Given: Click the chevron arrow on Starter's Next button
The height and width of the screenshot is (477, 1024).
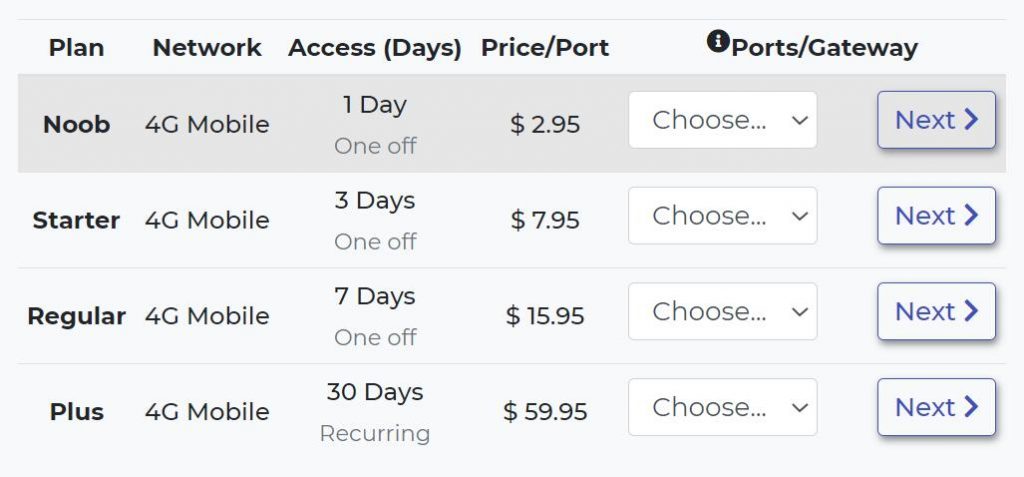Looking at the screenshot, I should pyautogui.click(x=971, y=216).
